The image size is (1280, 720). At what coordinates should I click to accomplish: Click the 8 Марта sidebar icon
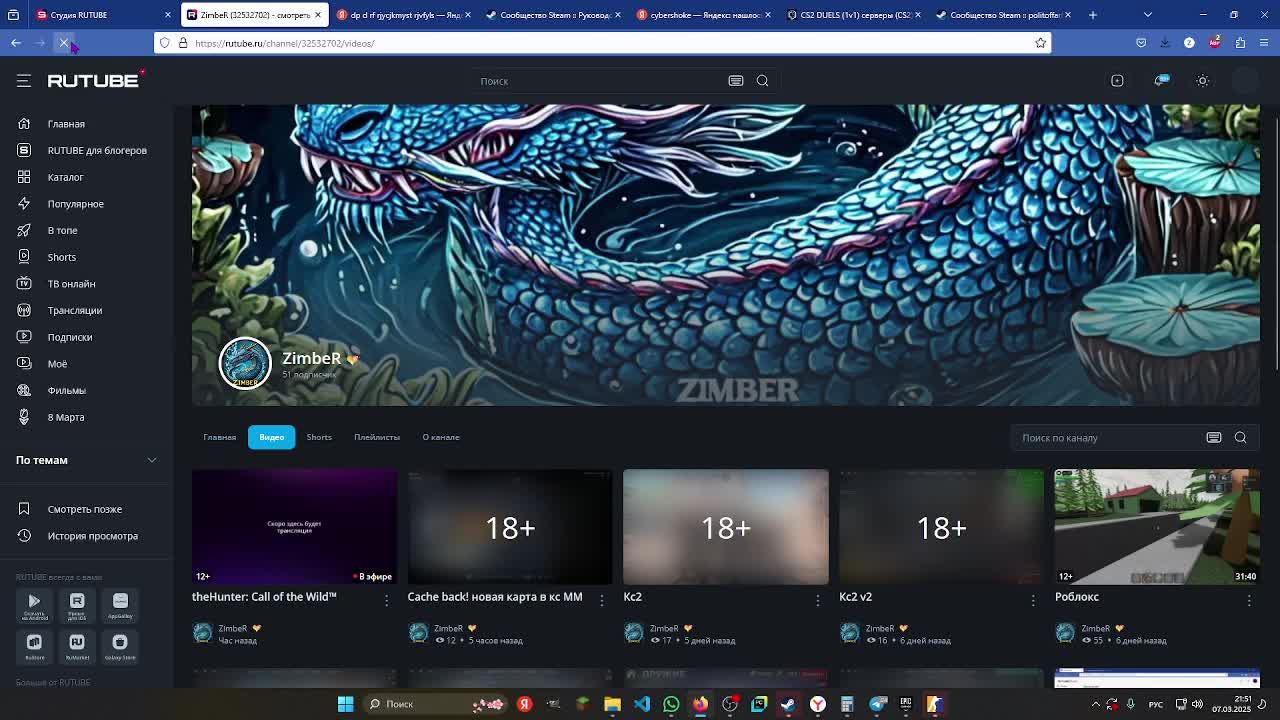point(24,417)
